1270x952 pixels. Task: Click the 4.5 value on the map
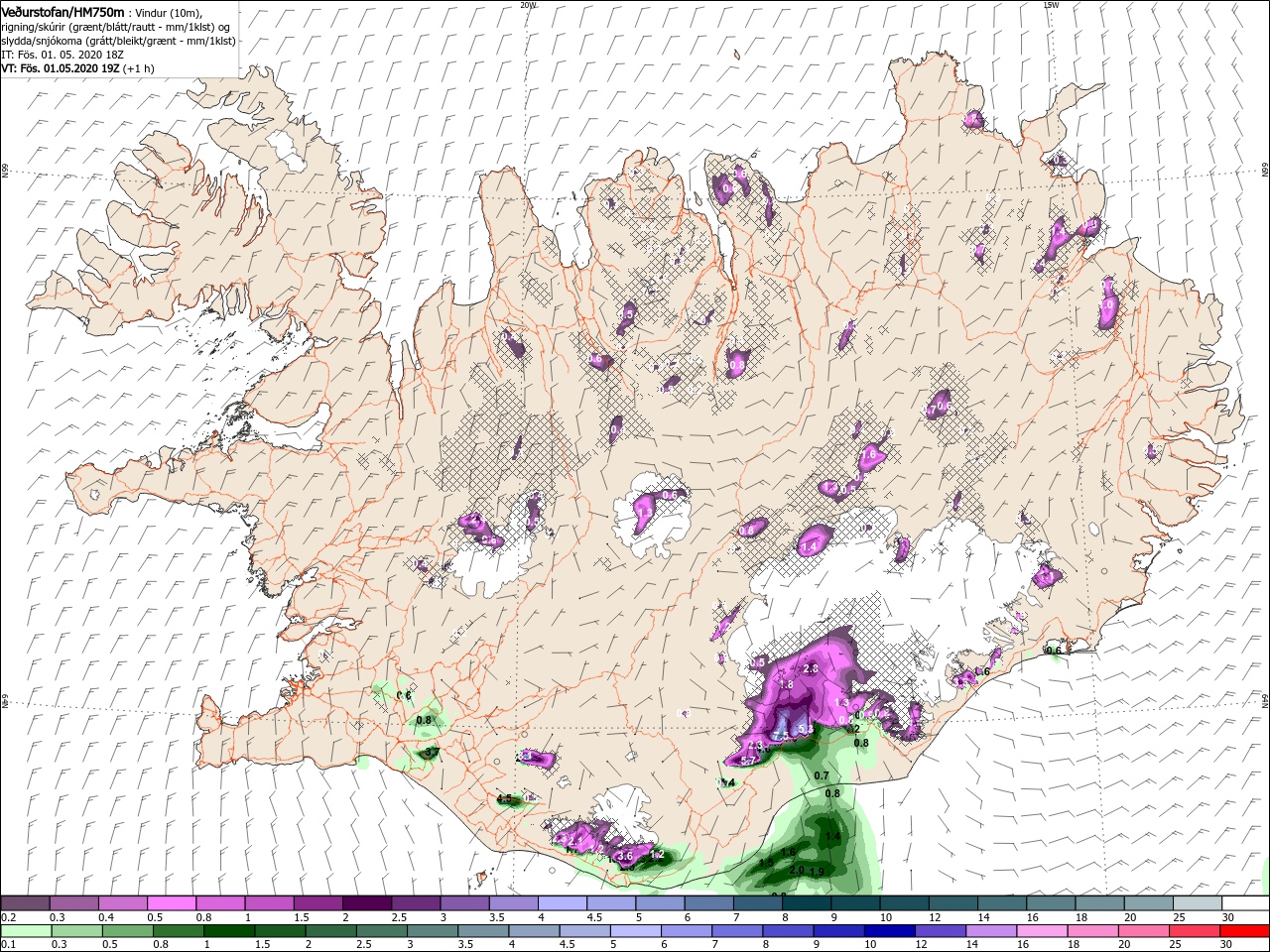(x=504, y=799)
